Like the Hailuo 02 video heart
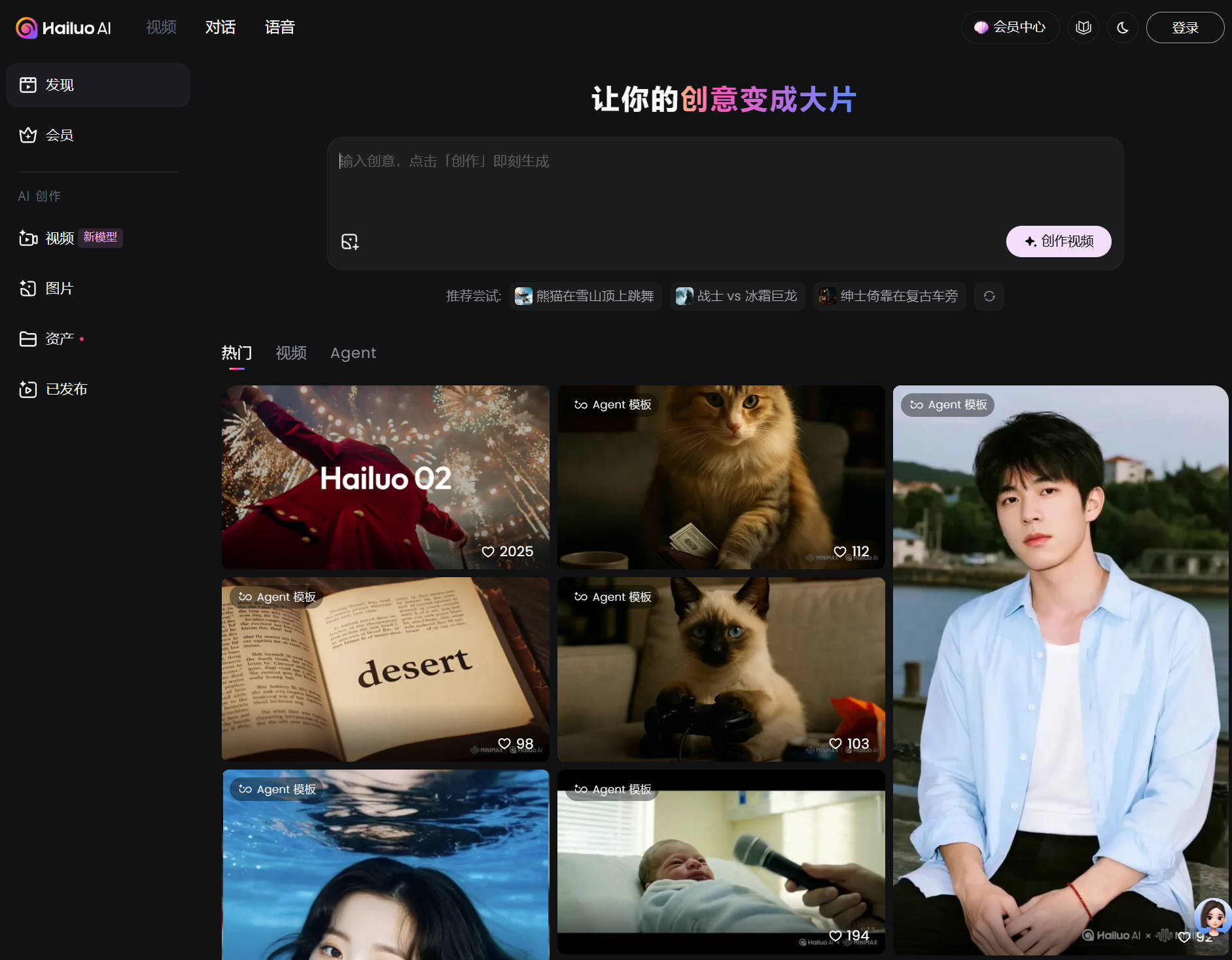This screenshot has height=960, width=1232. [x=488, y=552]
